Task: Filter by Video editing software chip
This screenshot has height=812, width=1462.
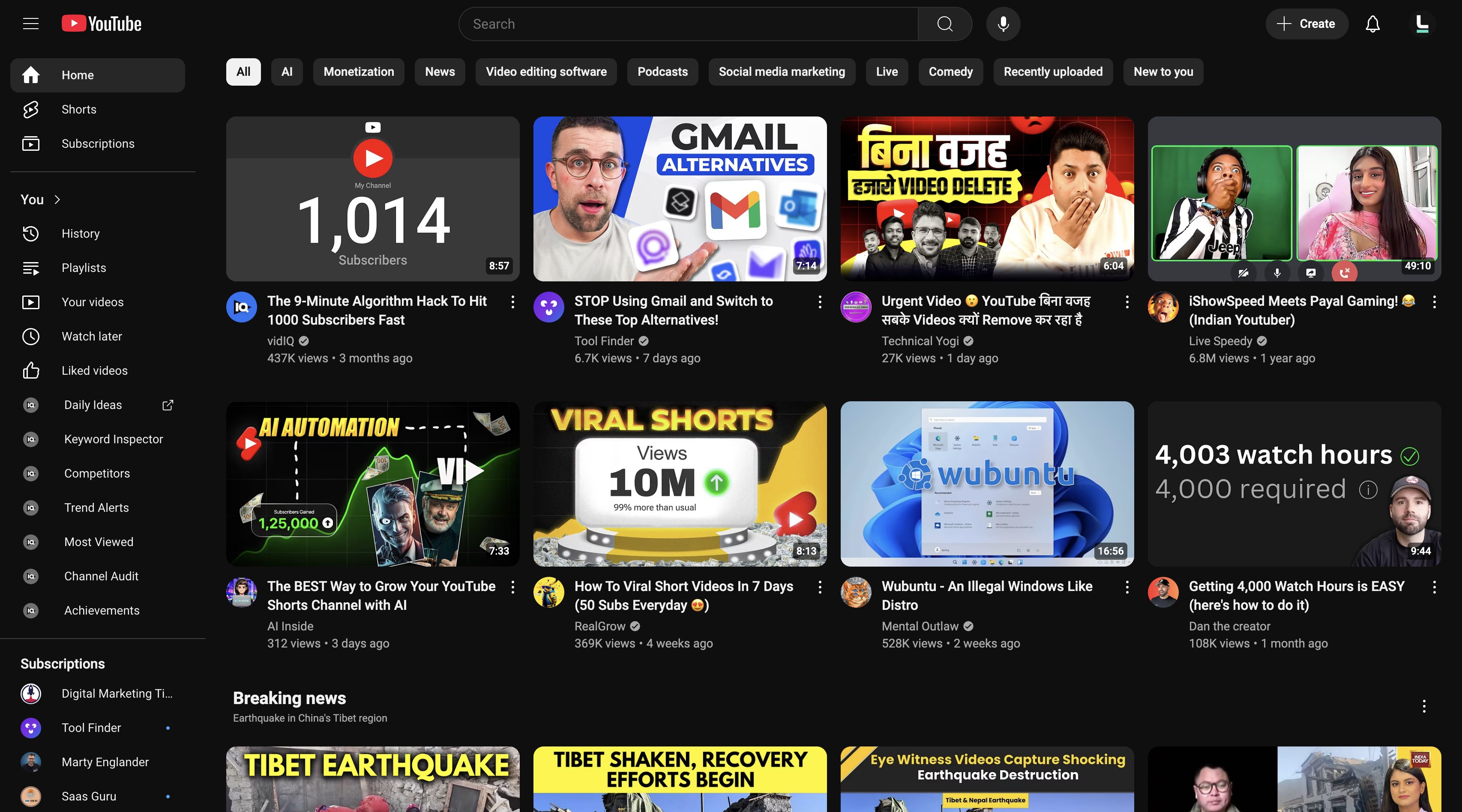Action: tap(546, 72)
